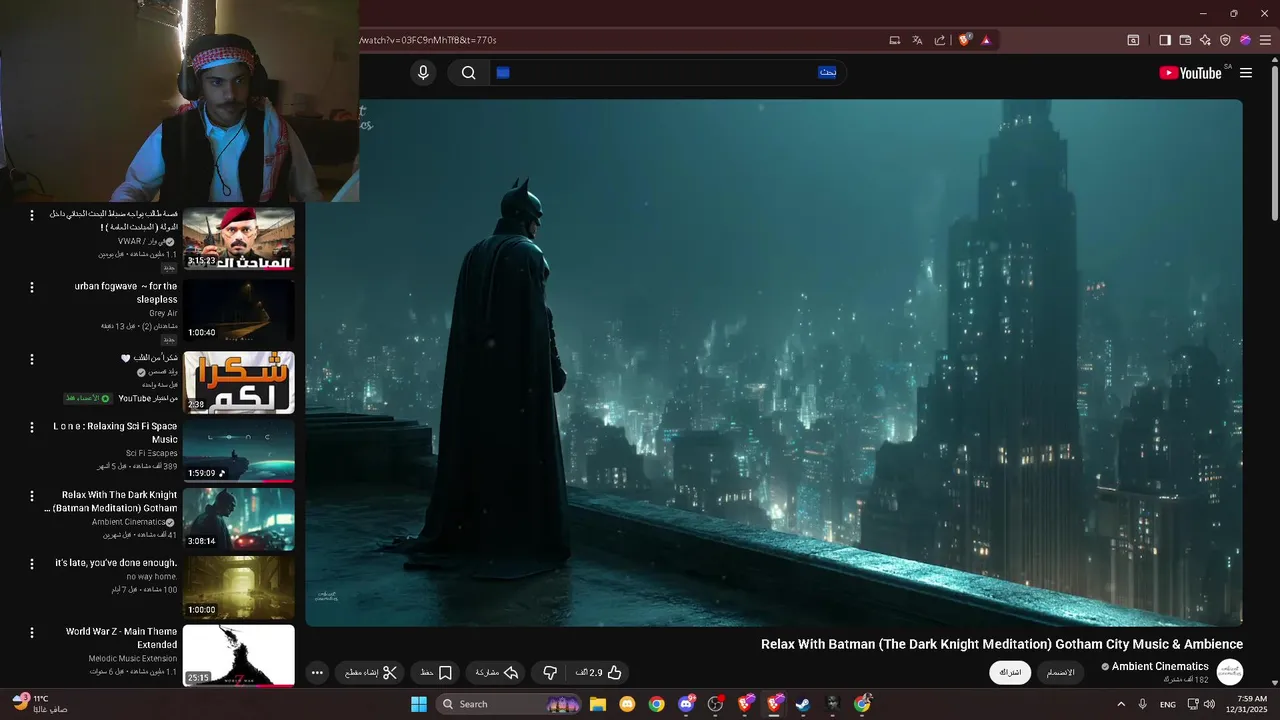
Task: Play the L o n e Sci Fi thumbnail
Action: pyautogui.click(x=239, y=451)
